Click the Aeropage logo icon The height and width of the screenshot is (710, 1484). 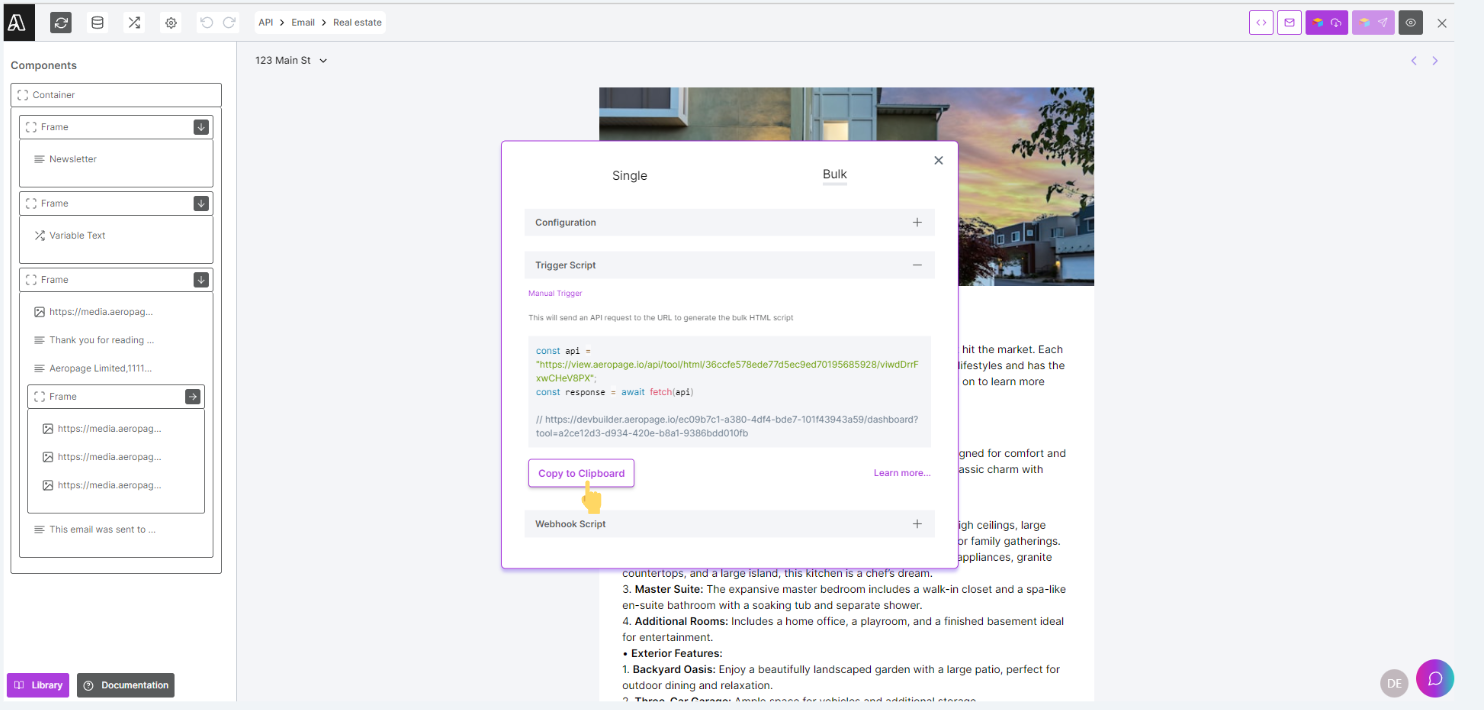click(x=19, y=21)
